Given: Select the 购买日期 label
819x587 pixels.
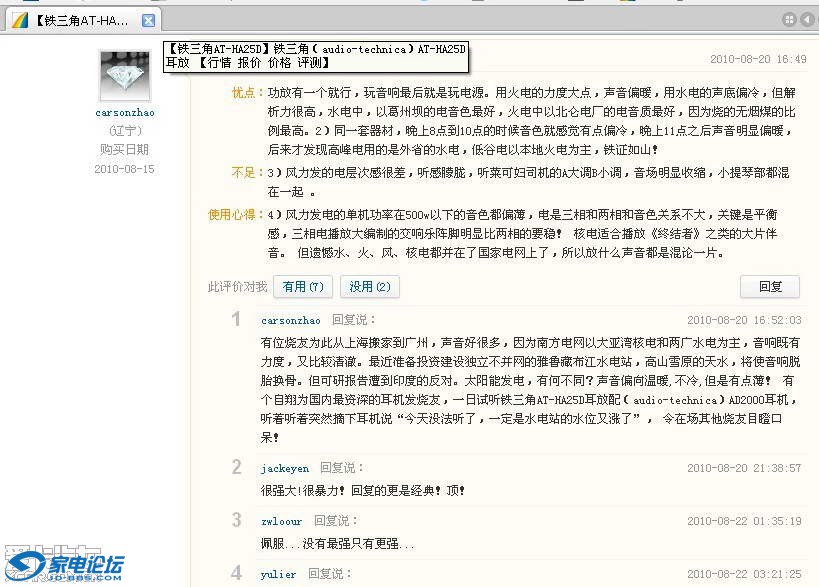Looking at the screenshot, I should click(124, 150).
